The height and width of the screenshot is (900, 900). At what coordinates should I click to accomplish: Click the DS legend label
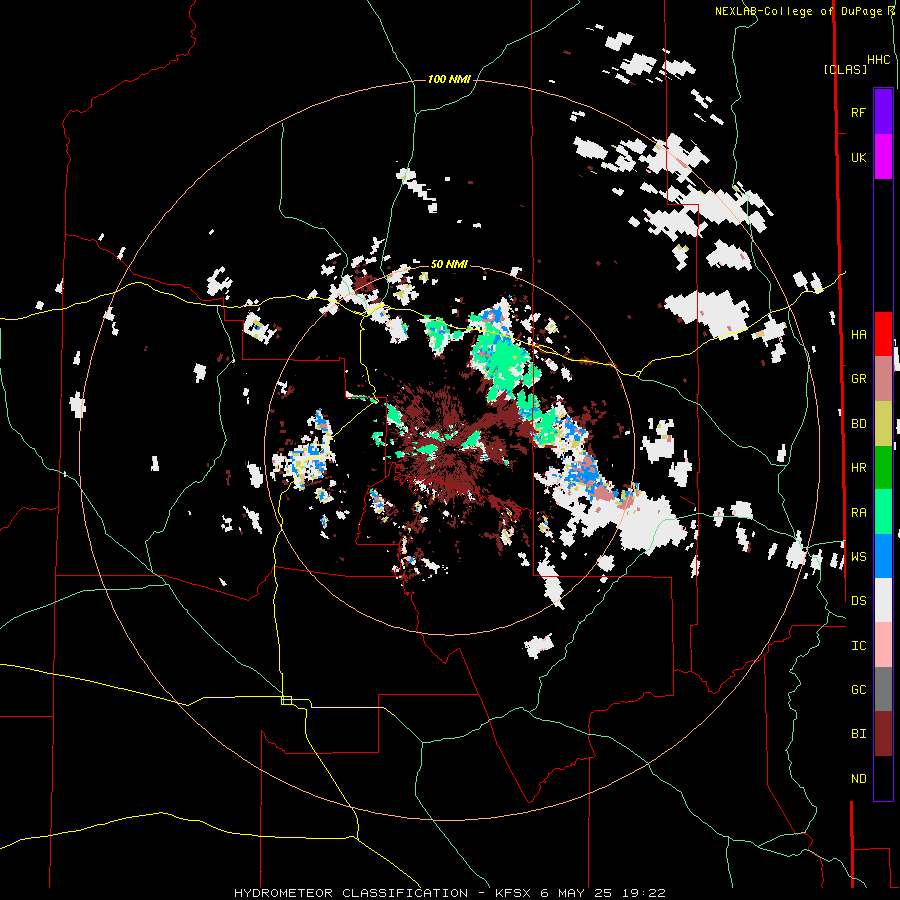click(x=858, y=601)
